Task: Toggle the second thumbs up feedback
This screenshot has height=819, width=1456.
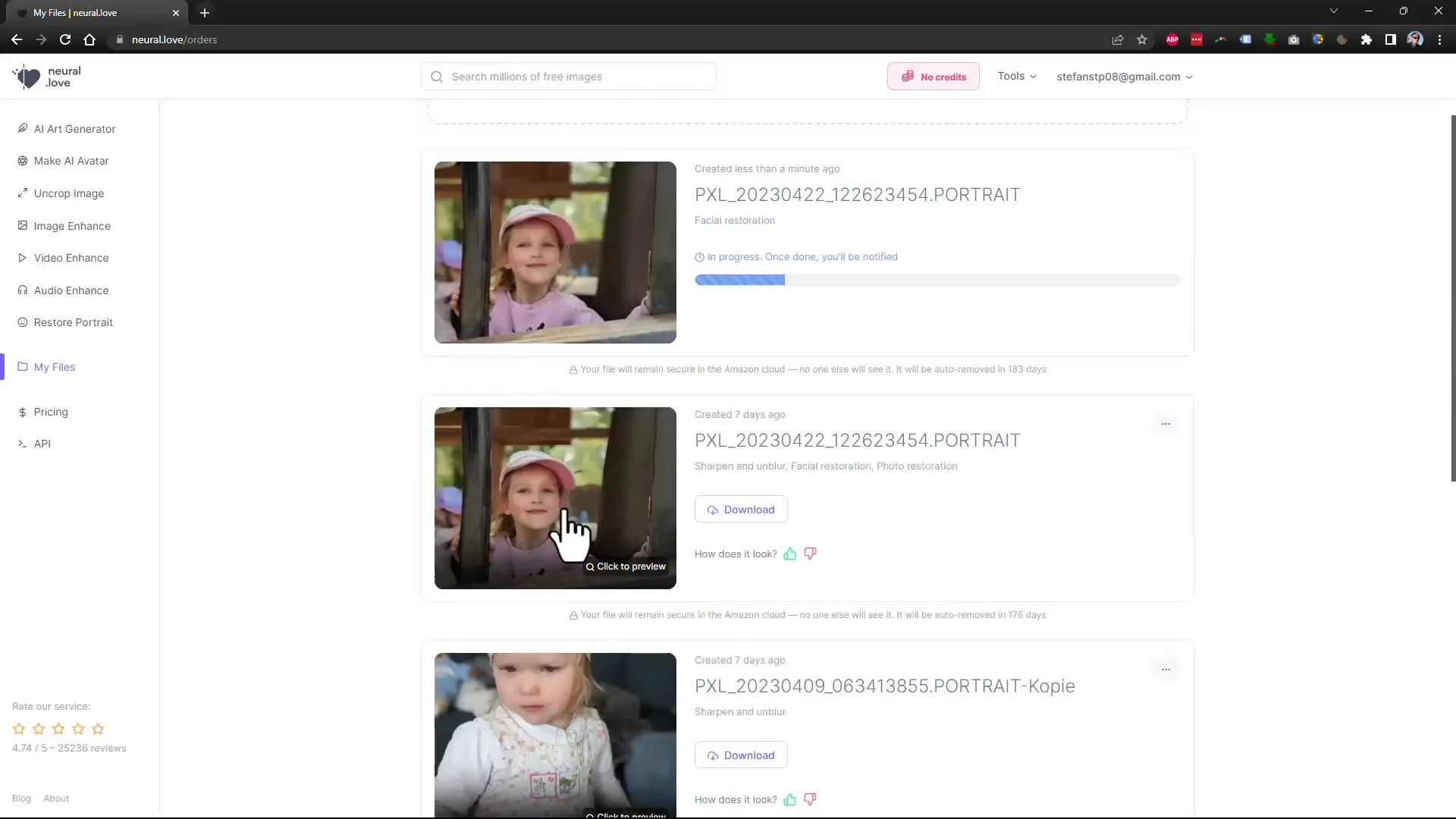Action: [791, 800]
